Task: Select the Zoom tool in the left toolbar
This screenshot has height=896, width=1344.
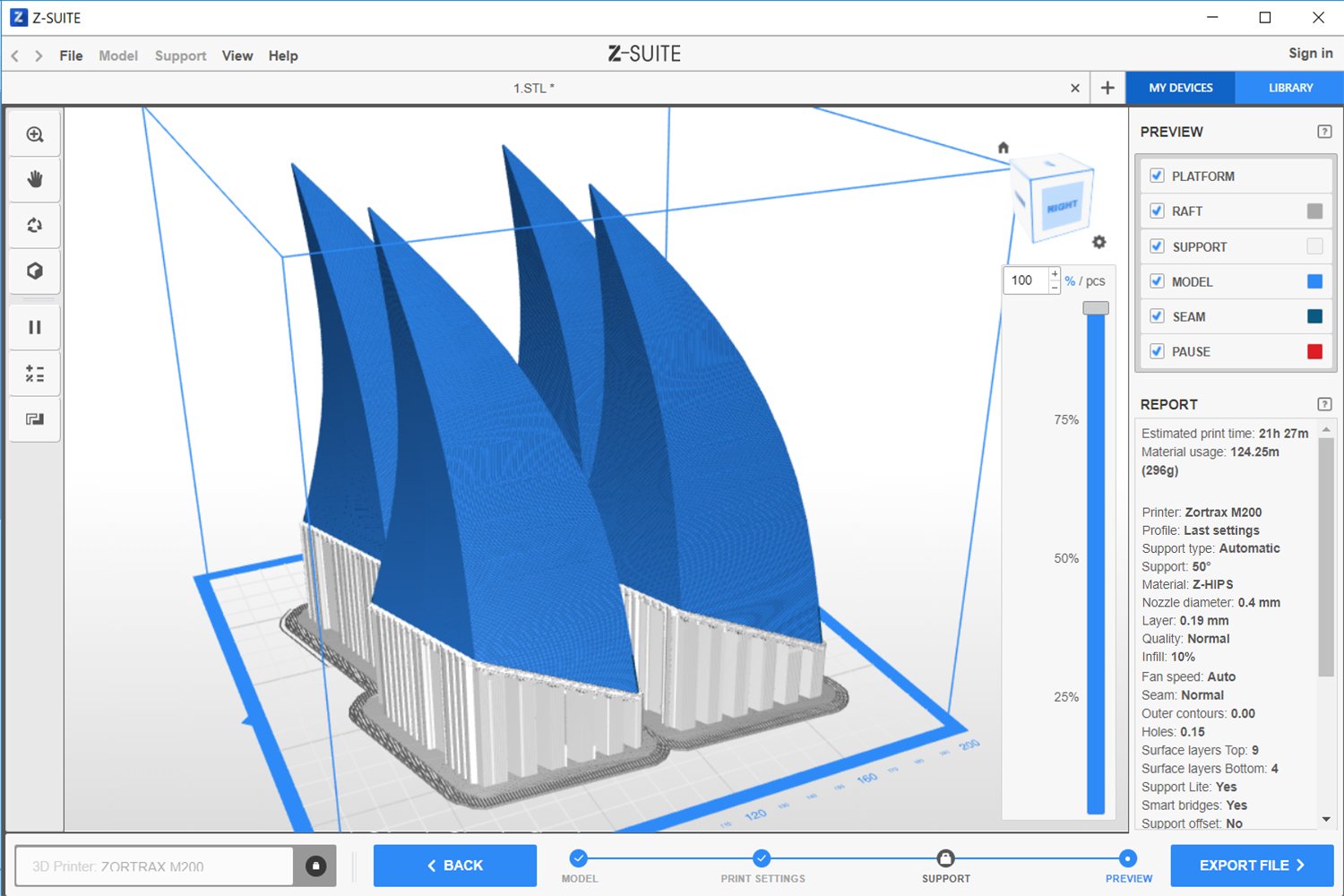Action: click(x=35, y=134)
